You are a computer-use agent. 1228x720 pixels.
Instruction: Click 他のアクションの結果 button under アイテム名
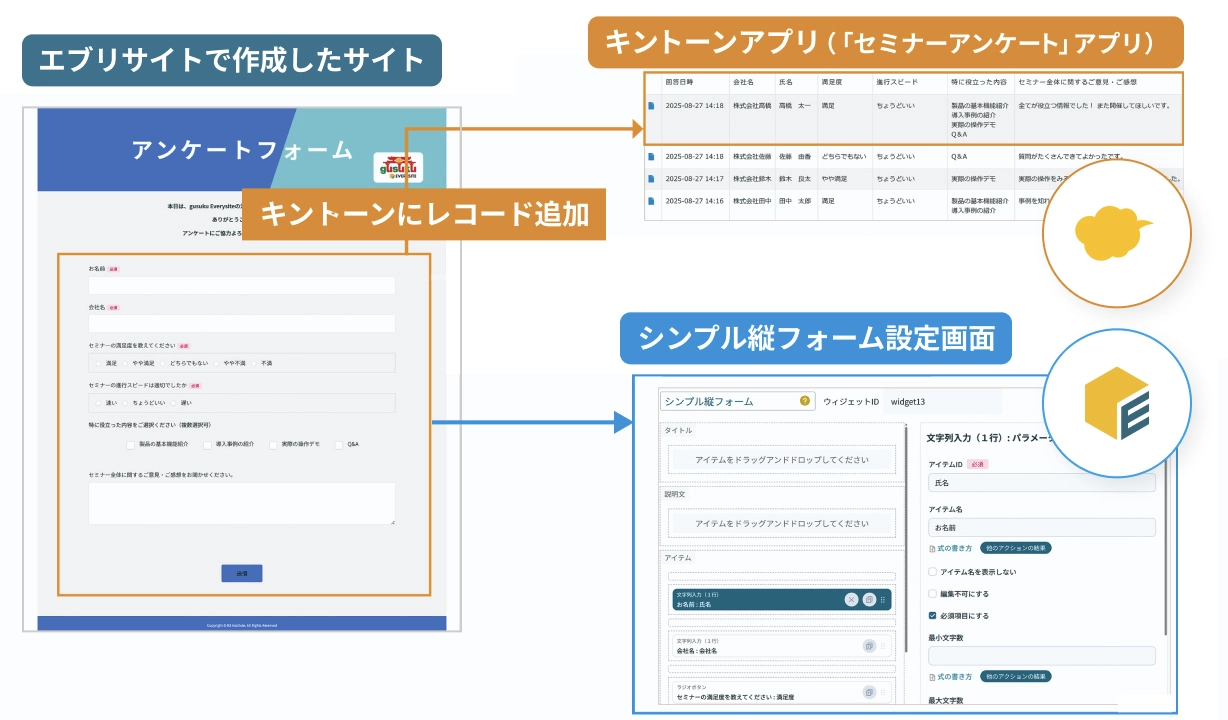coord(1015,548)
